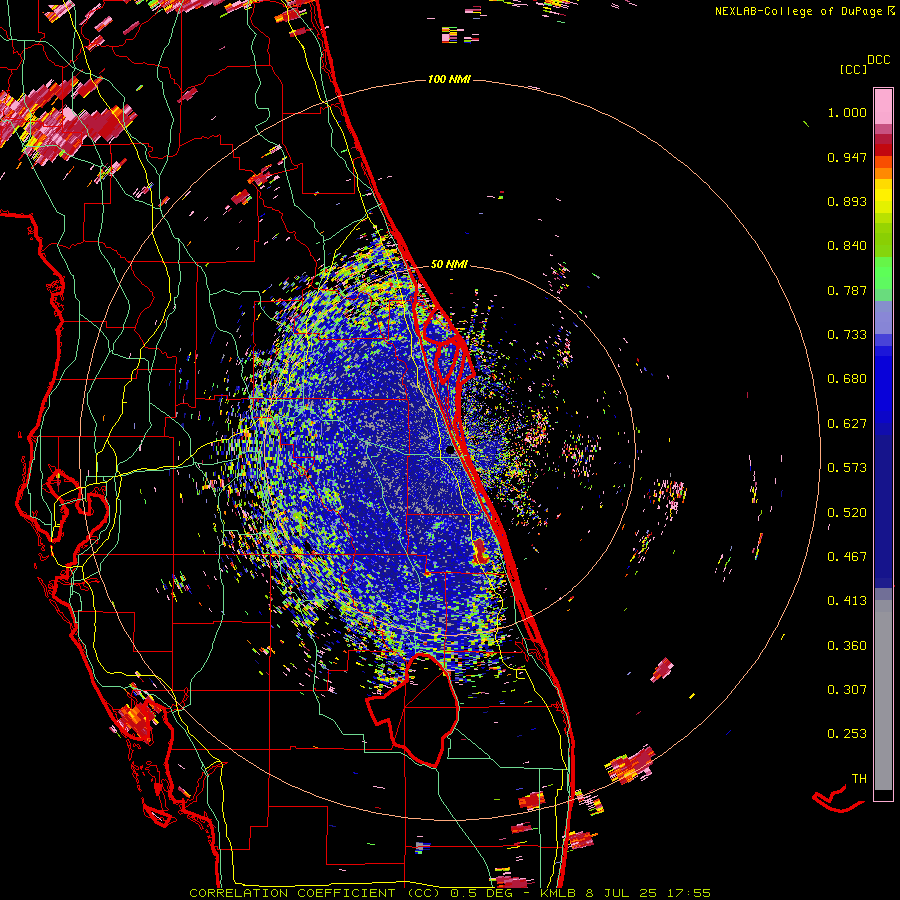Click the 0.413 color scale value
The height and width of the screenshot is (900, 900).
(x=847, y=601)
